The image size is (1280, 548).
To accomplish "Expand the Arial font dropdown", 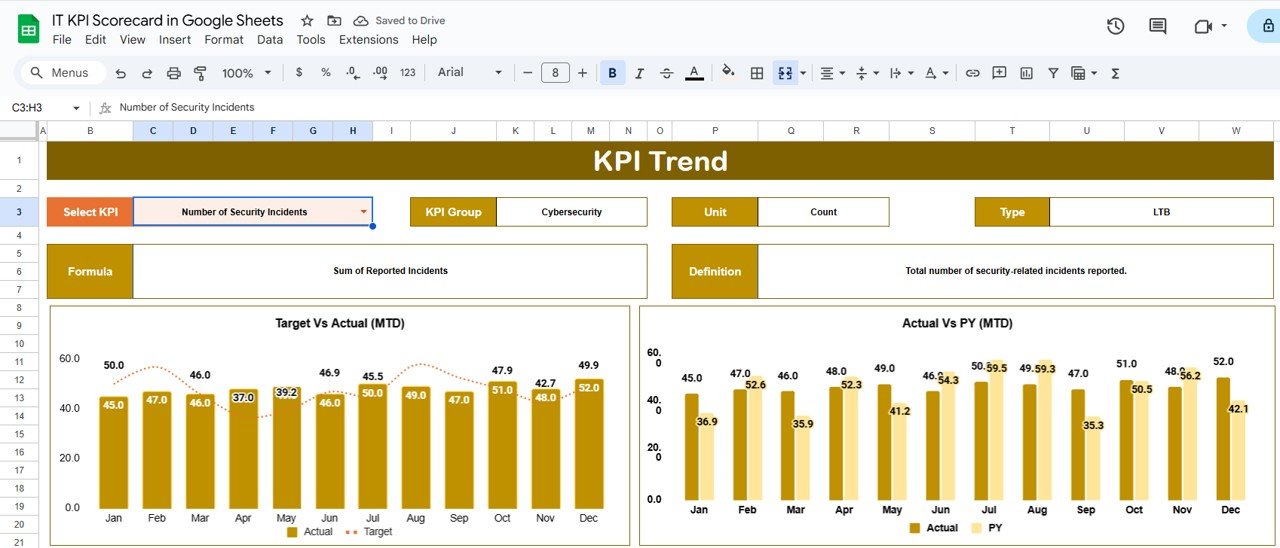I will click(x=470, y=73).
